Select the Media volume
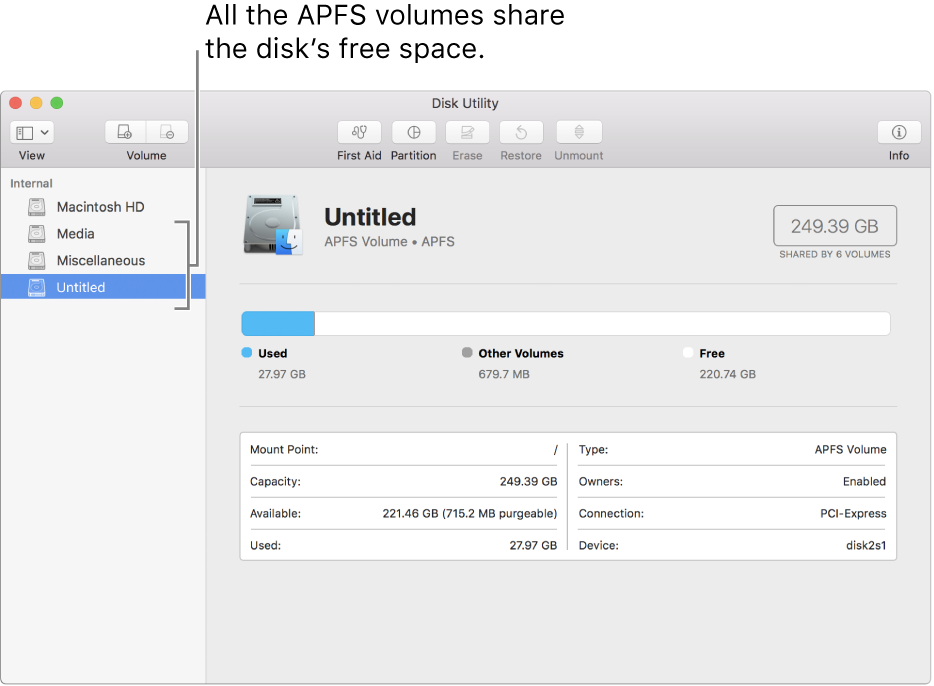Viewport: 934px width, 686px height. tap(75, 234)
